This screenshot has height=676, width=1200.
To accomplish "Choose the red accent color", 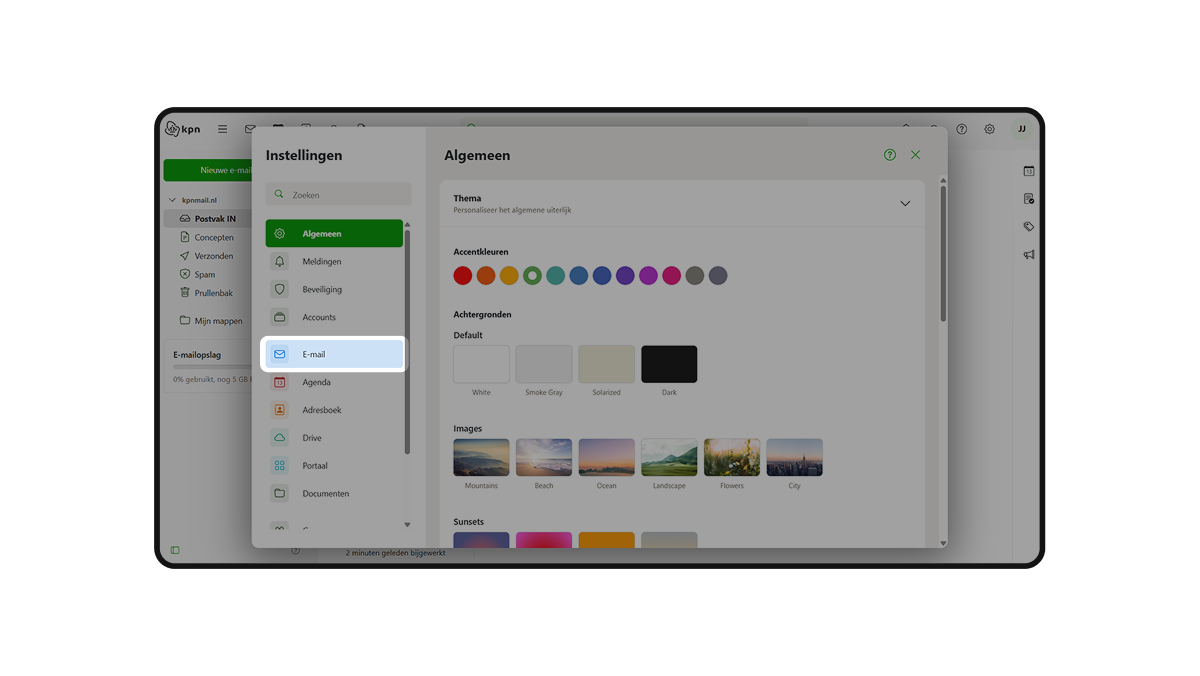I will 463,275.
